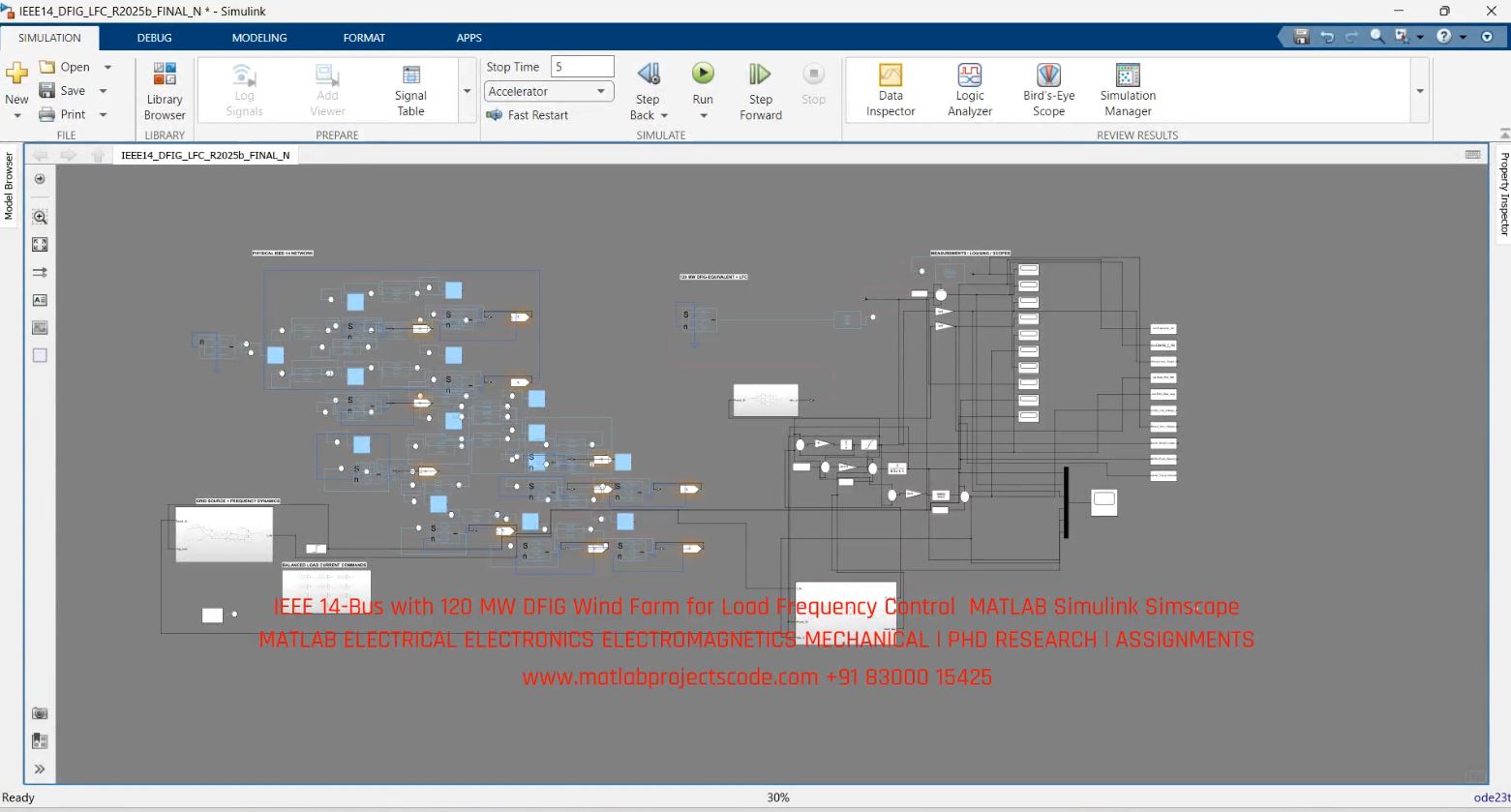The image size is (1511, 812).
Task: Switch to the MODELING tab
Action: (259, 38)
